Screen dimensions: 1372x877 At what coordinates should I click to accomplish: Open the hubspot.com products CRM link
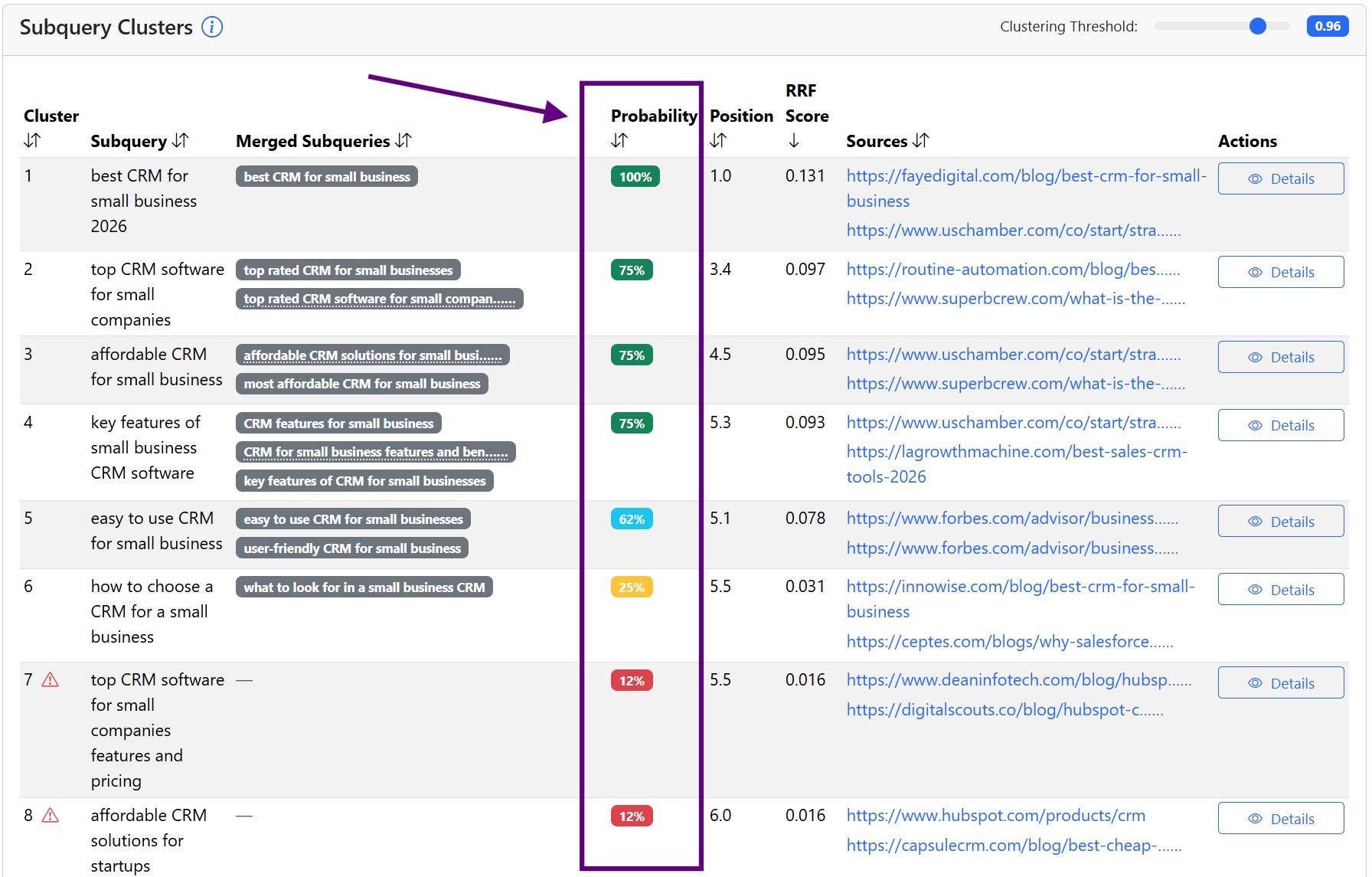click(x=995, y=816)
